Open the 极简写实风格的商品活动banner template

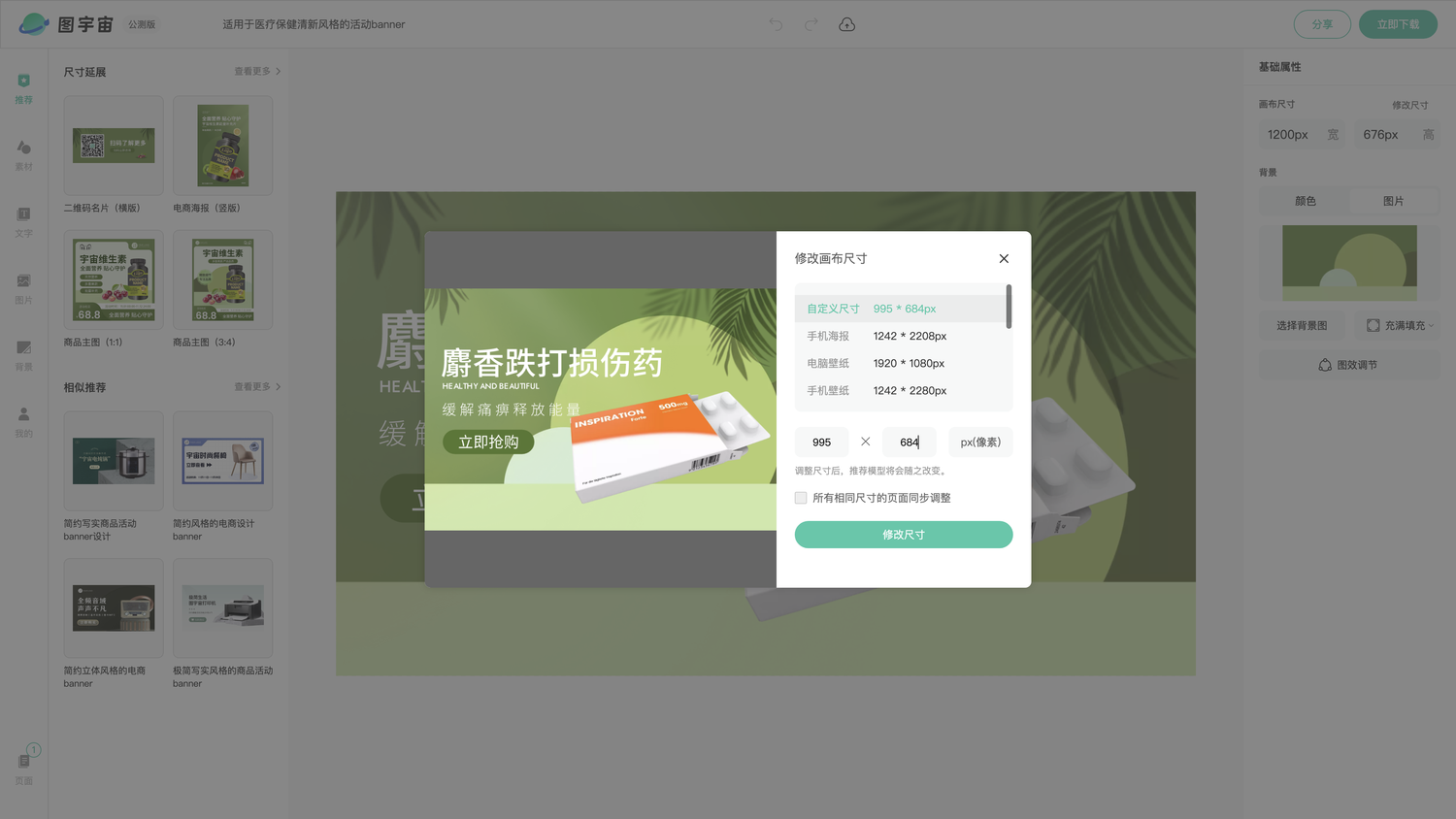pos(222,607)
